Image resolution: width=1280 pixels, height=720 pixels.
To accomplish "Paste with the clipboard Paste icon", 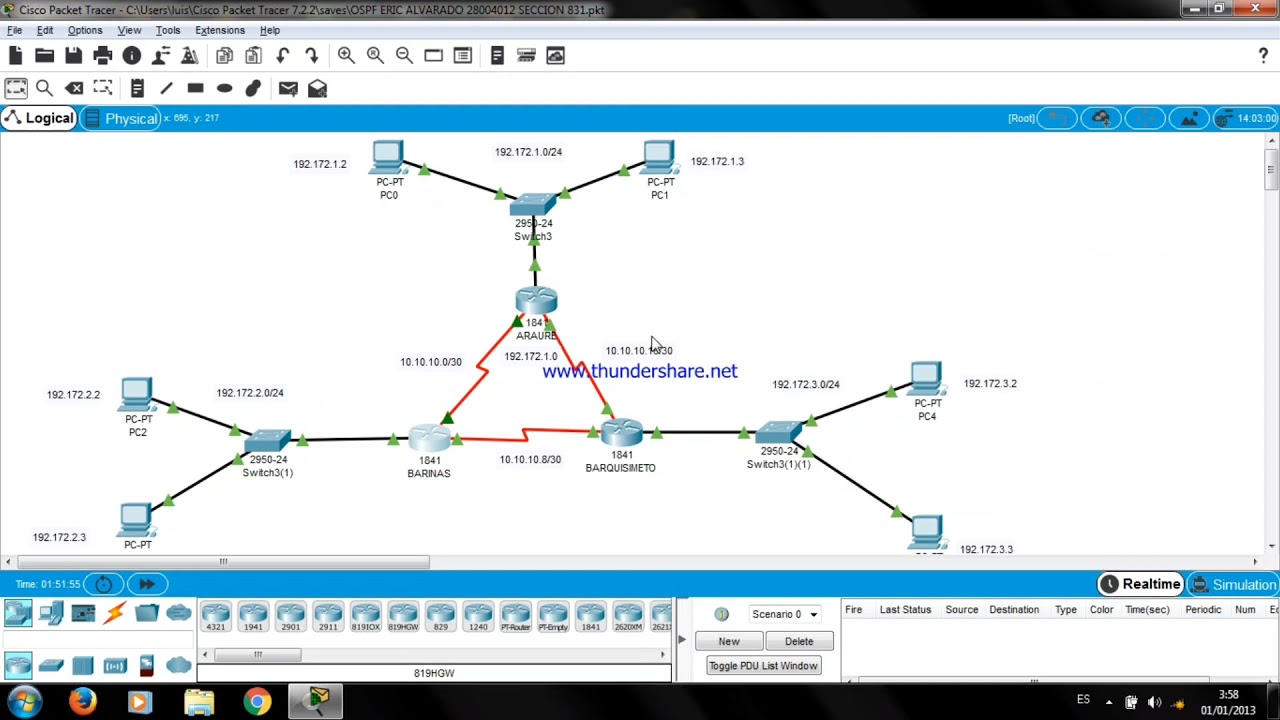I will pyautogui.click(x=253, y=55).
